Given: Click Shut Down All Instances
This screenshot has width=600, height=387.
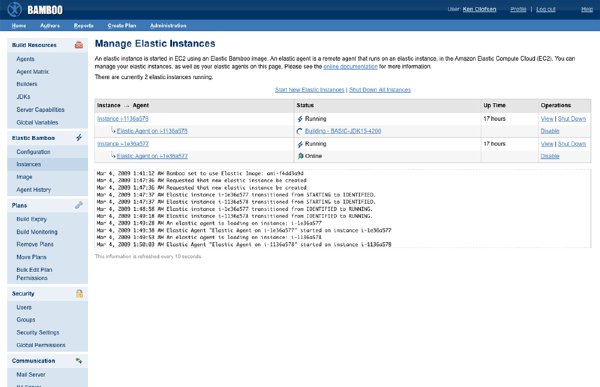Looking at the screenshot, I should 380,90.
